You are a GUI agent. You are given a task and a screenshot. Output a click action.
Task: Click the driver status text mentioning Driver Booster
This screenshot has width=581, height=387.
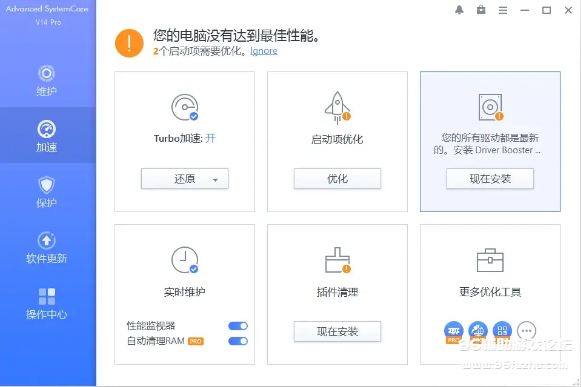coord(488,144)
